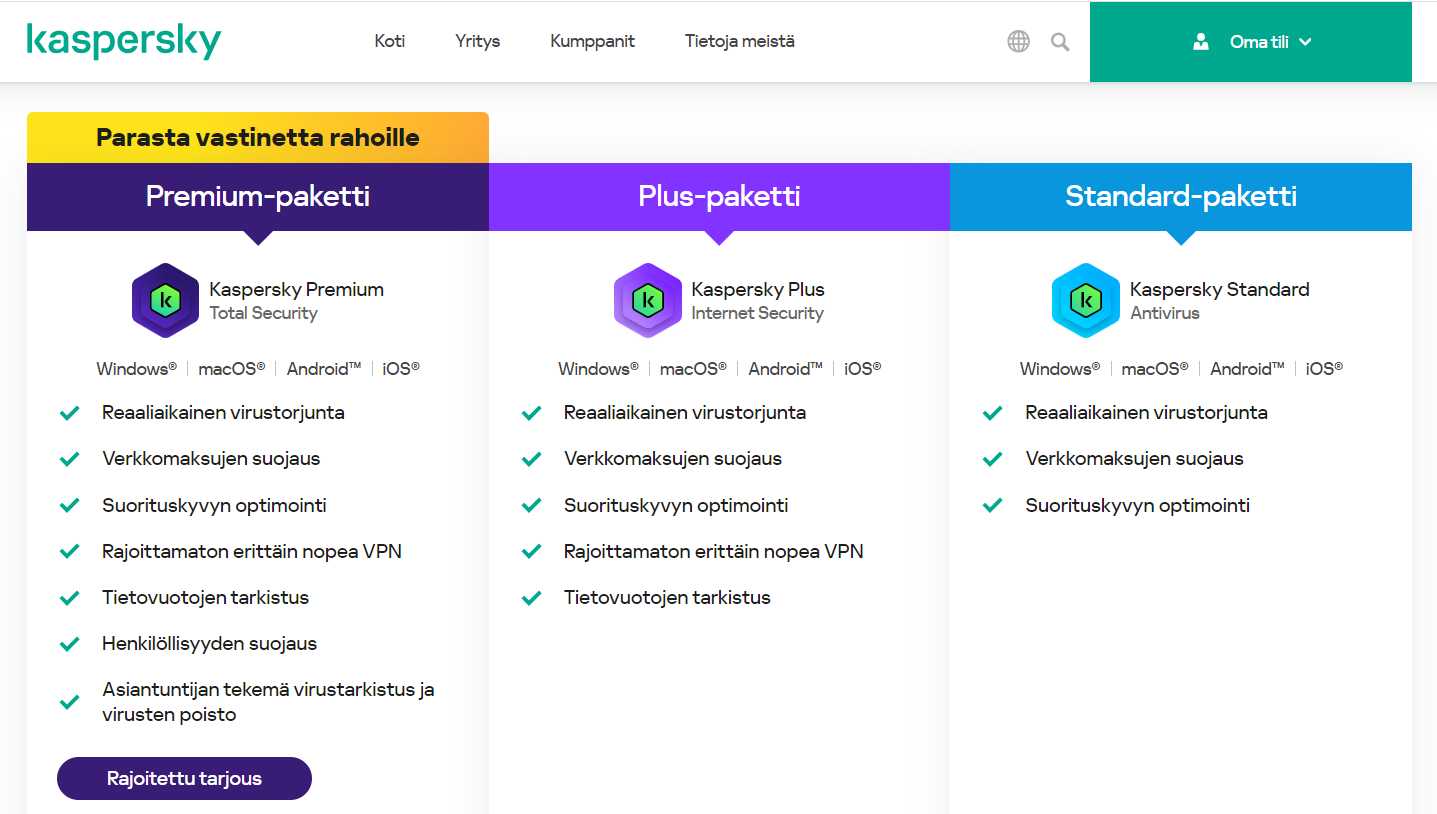Open the Kumppanit menu item
Image resolution: width=1437 pixels, height=814 pixels.
pos(592,41)
